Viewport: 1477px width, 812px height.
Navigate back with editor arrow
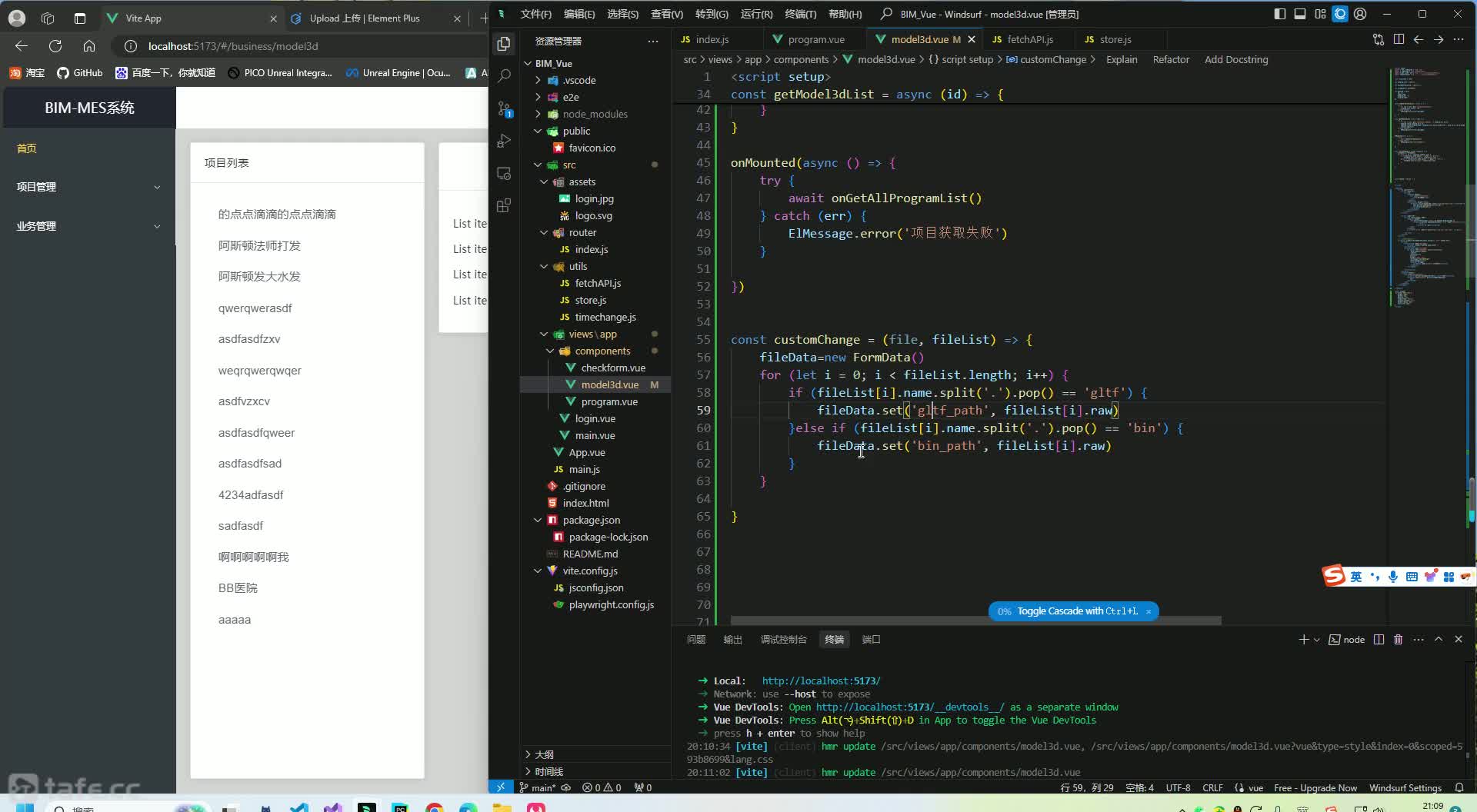tap(1419, 39)
